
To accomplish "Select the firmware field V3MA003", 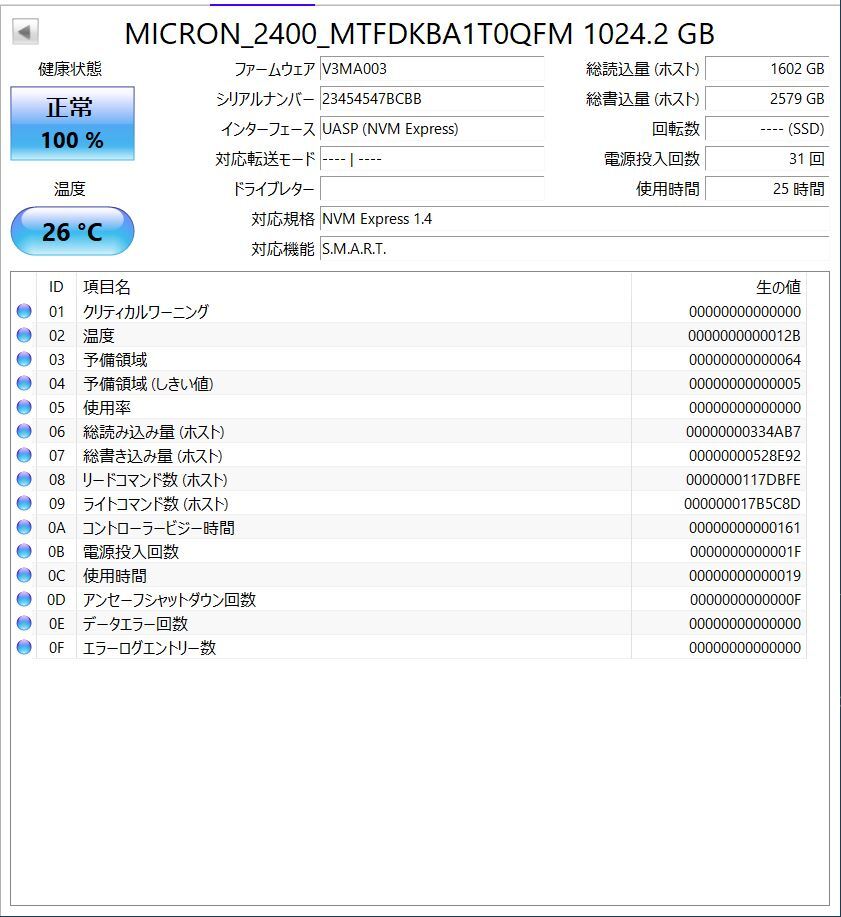I will (432, 69).
